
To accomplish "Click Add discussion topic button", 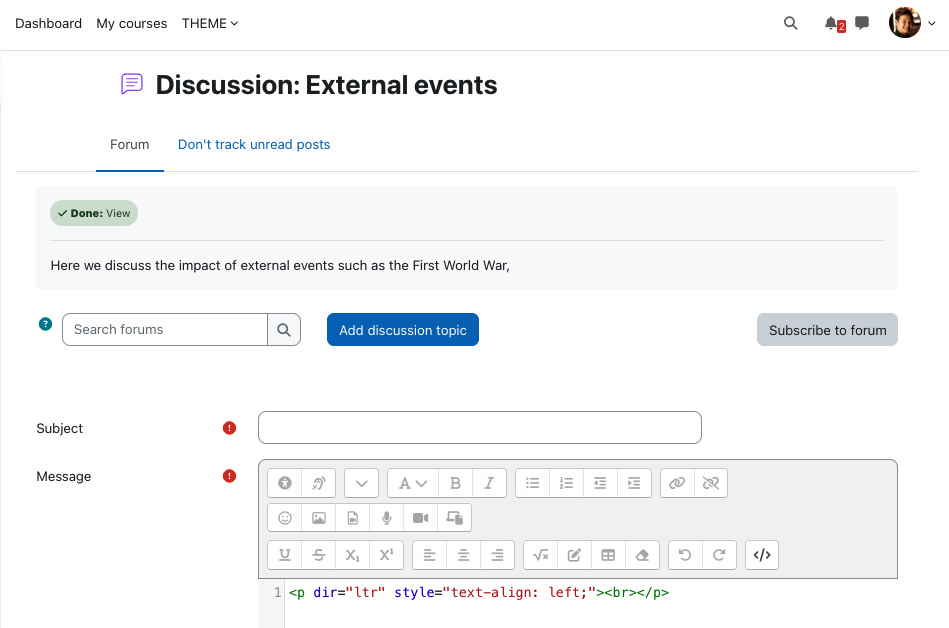I will click(402, 330).
